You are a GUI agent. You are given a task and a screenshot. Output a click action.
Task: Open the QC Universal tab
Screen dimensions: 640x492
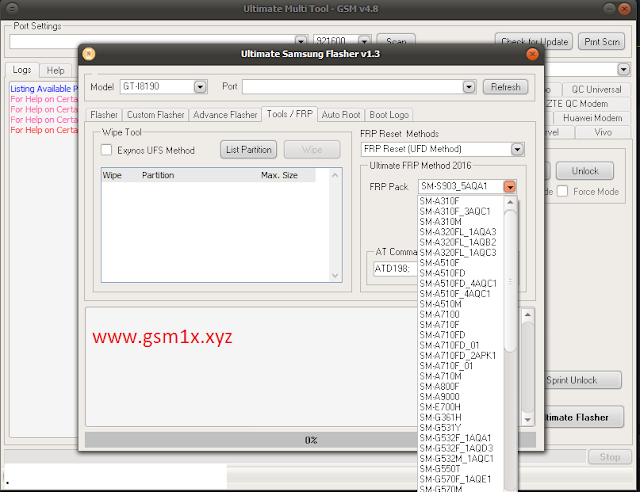coord(596,89)
